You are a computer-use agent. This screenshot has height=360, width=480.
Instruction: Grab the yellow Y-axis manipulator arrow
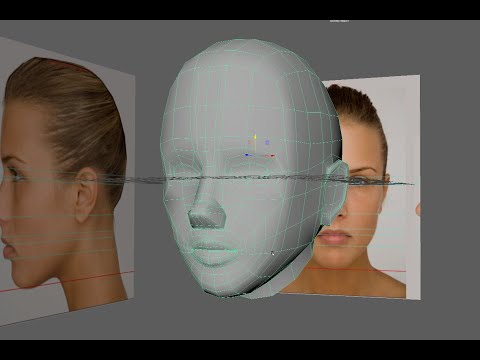point(255,137)
